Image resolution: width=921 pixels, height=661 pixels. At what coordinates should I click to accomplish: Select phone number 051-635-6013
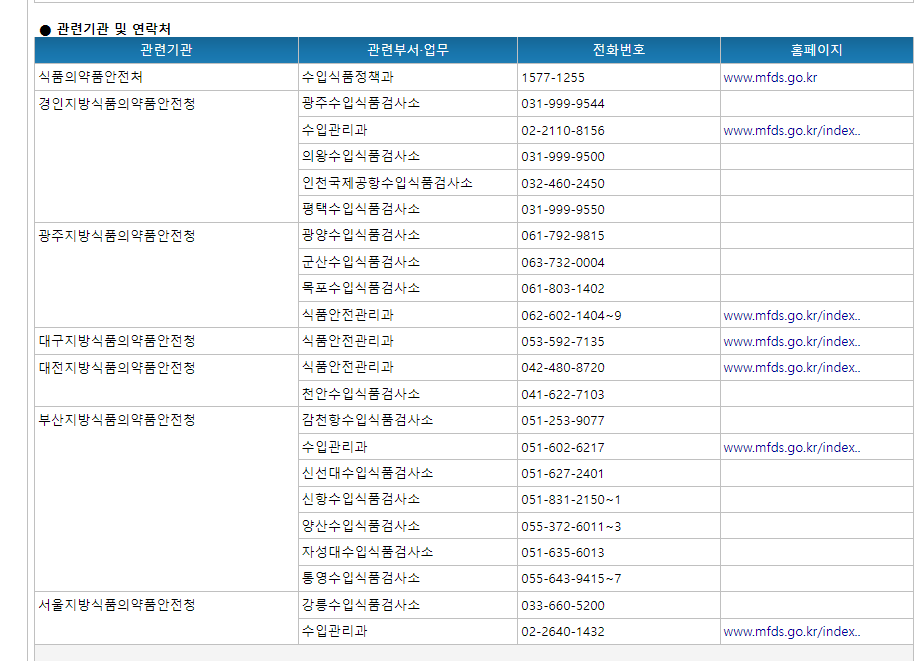click(563, 553)
